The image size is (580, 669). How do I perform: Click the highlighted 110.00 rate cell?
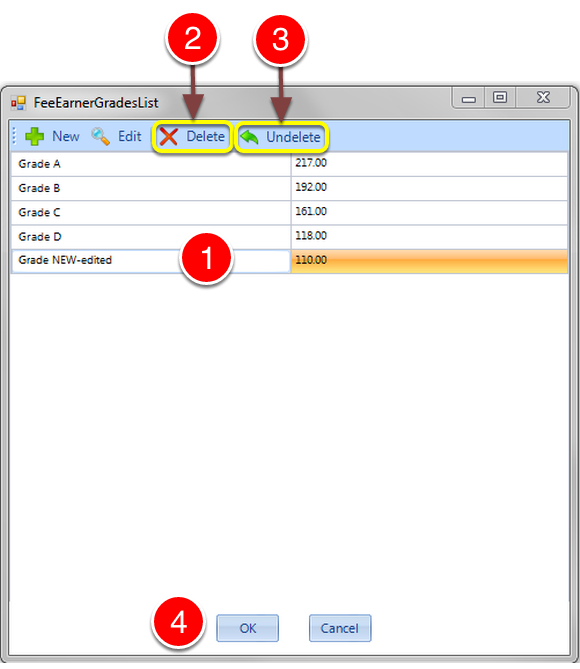(x=429, y=261)
